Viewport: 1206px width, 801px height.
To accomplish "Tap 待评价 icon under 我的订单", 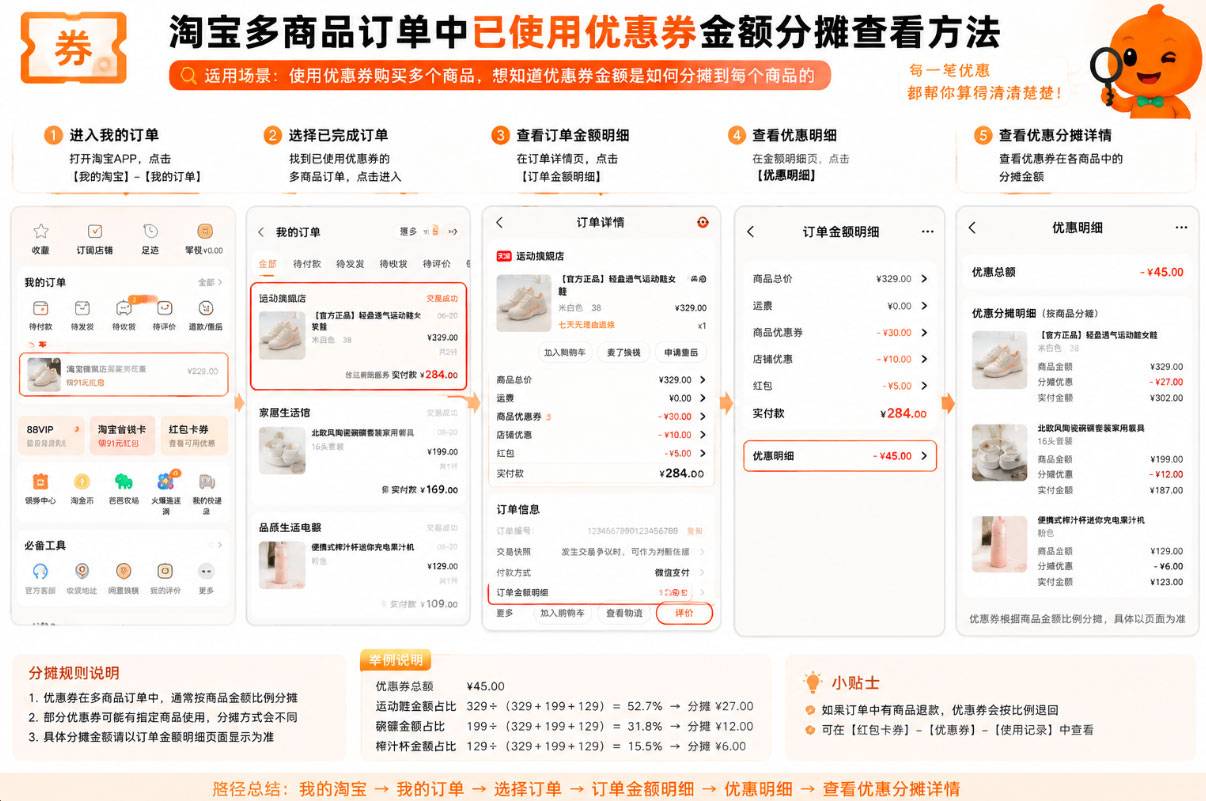I will click(165, 308).
